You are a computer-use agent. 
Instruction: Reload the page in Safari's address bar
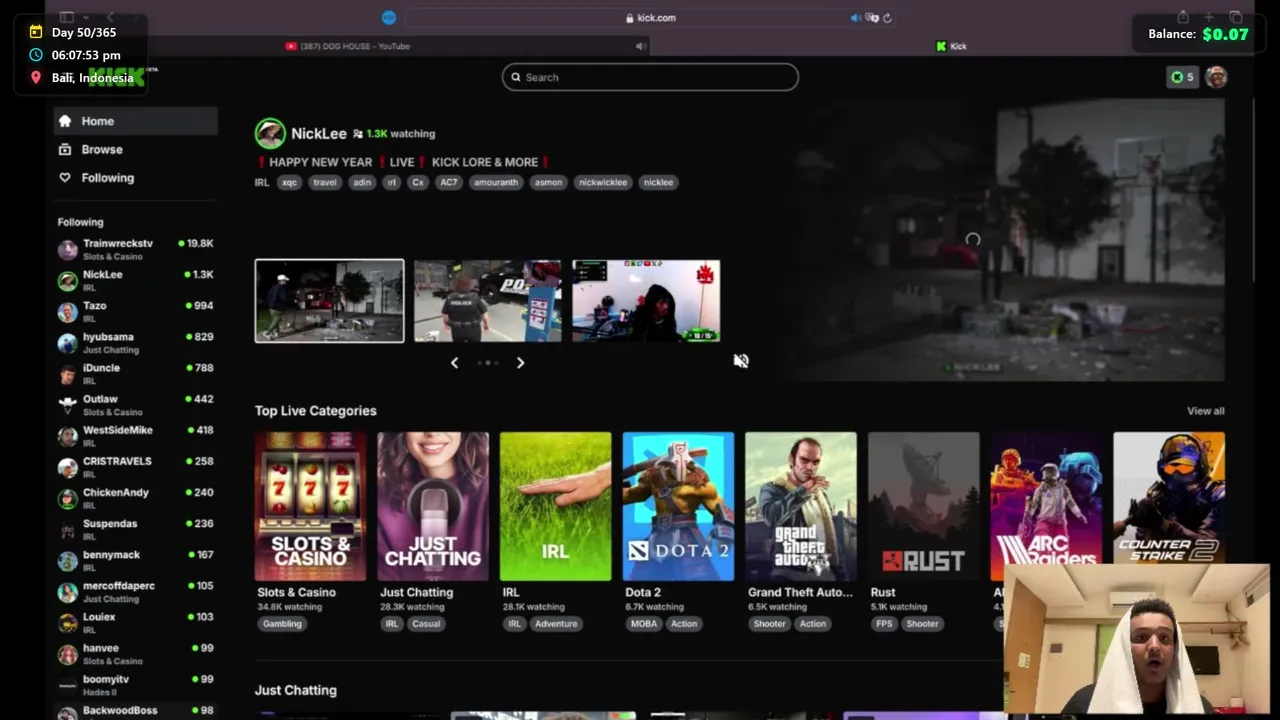click(x=887, y=17)
